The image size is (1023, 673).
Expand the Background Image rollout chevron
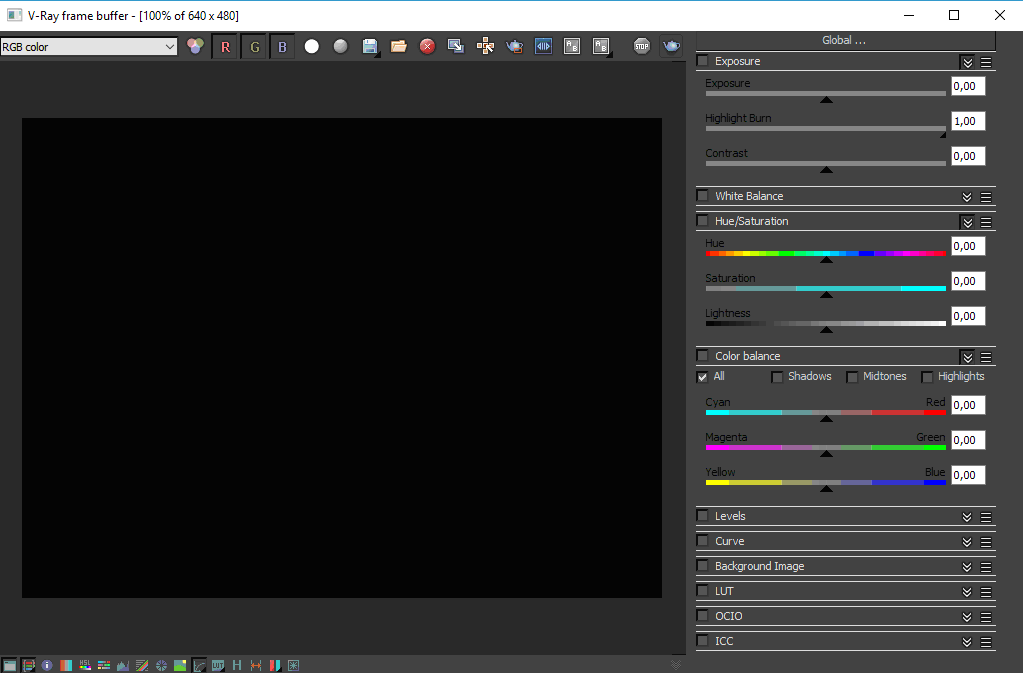(x=968, y=567)
